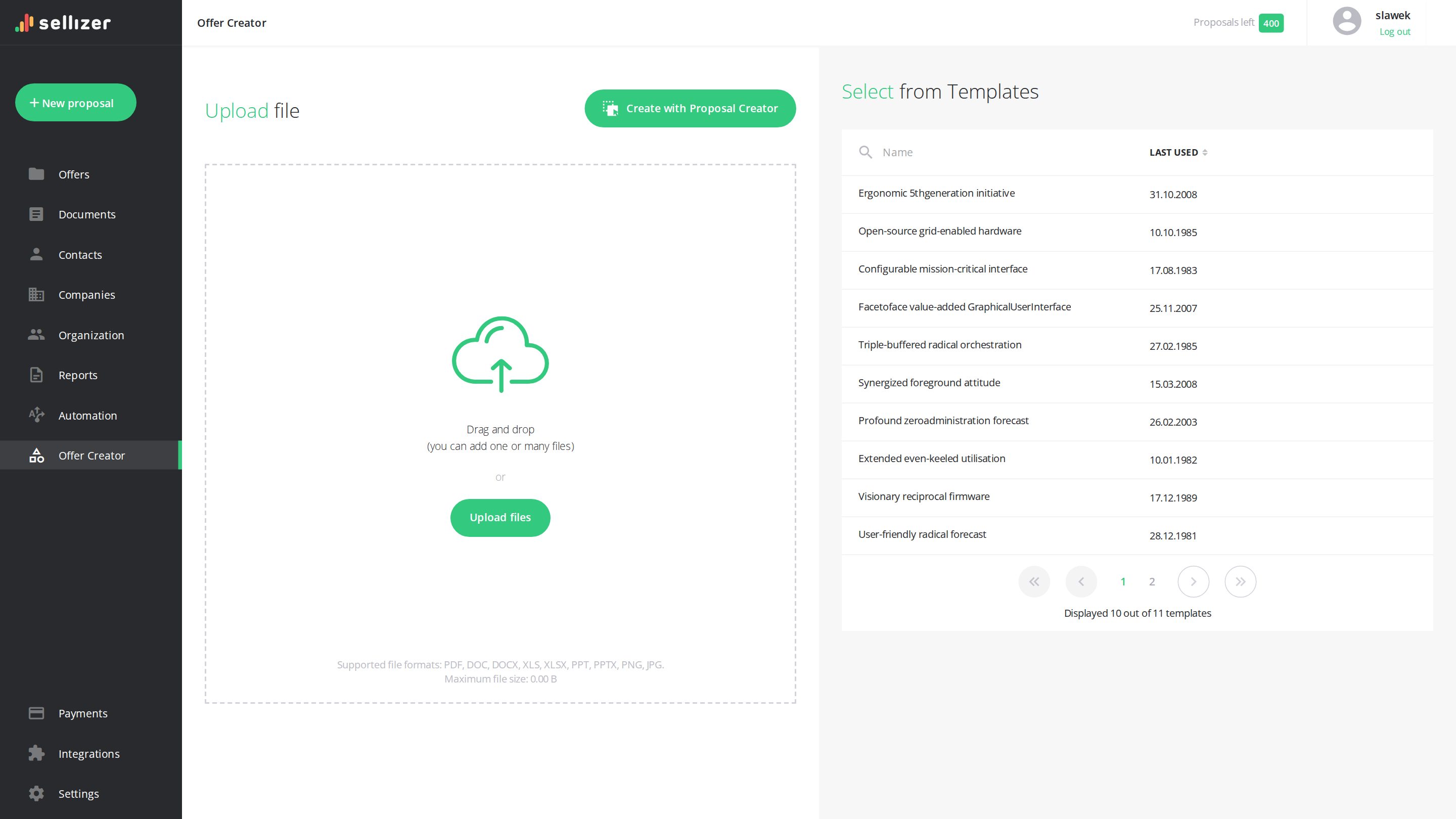Click the template search magnifier icon
This screenshot has height=819, width=1456.
tap(866, 152)
